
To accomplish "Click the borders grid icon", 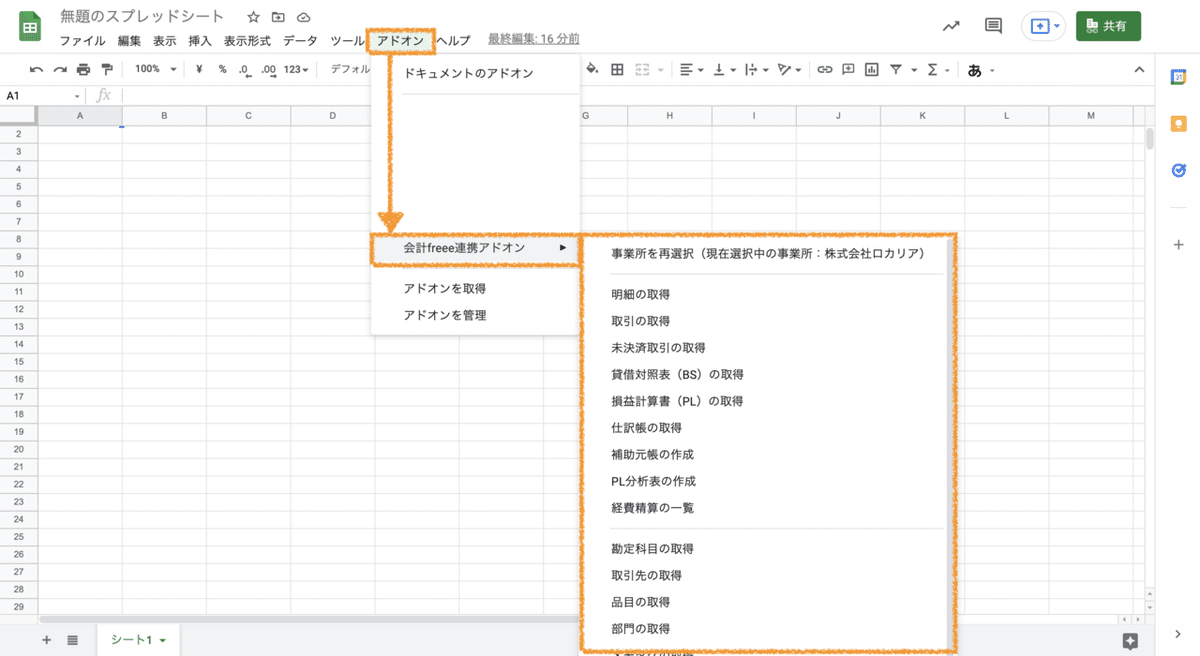I will click(x=617, y=69).
